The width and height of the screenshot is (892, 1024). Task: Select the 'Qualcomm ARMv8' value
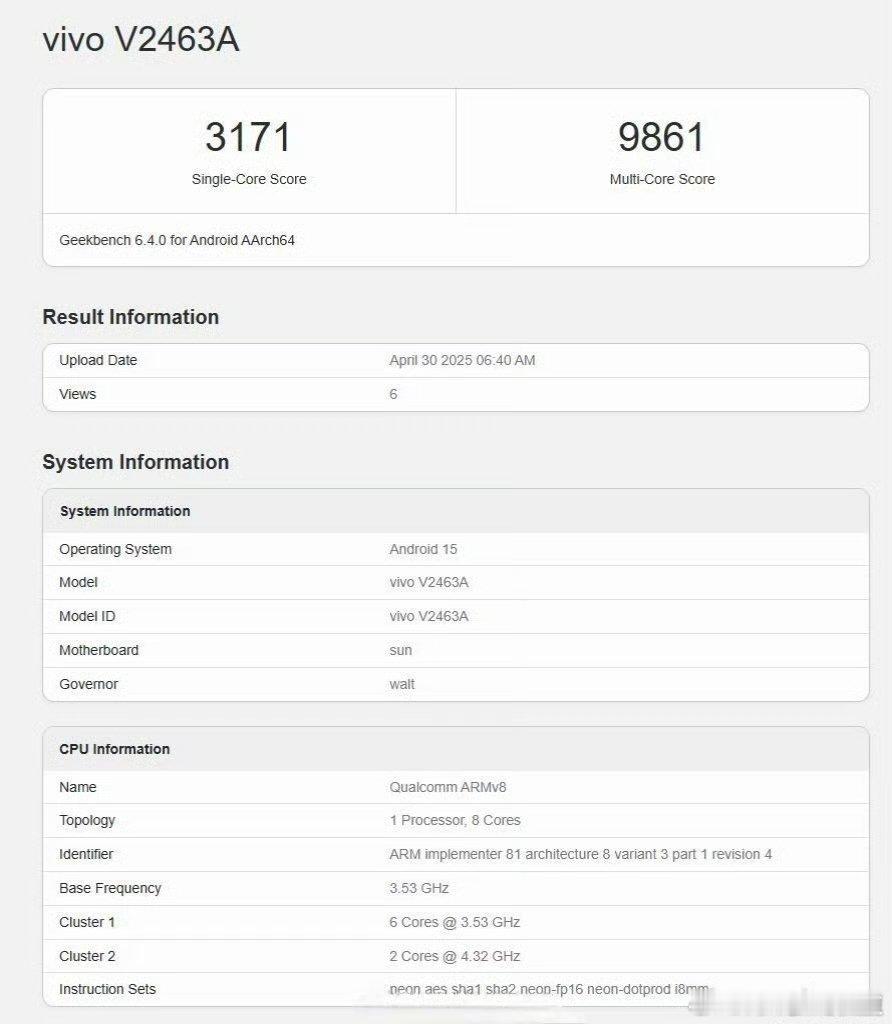tap(448, 788)
